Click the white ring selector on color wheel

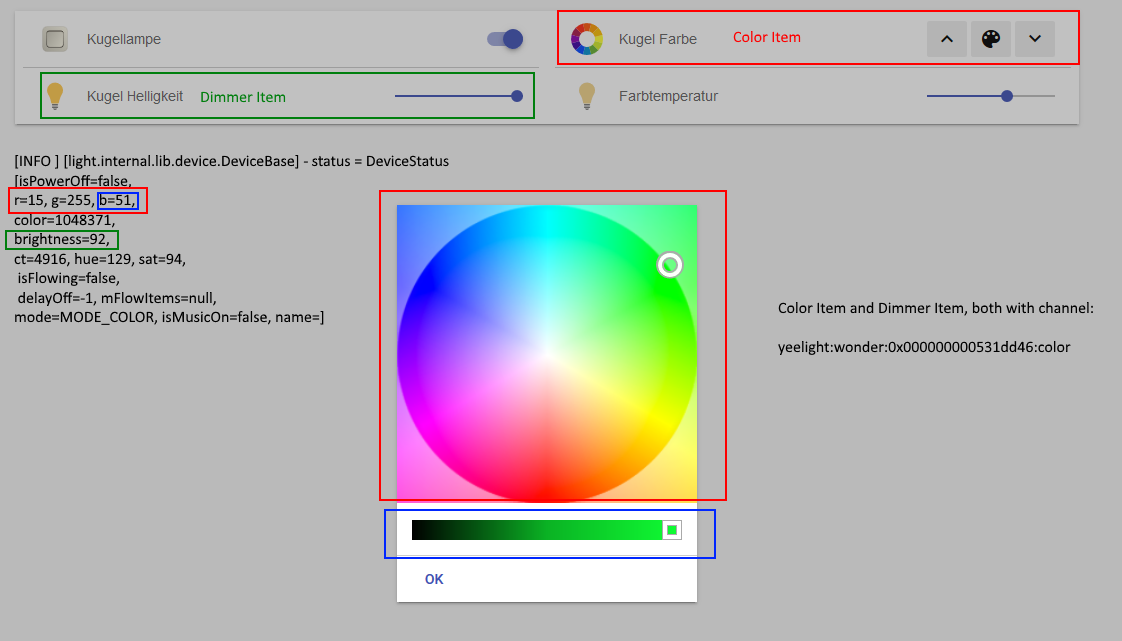click(670, 265)
